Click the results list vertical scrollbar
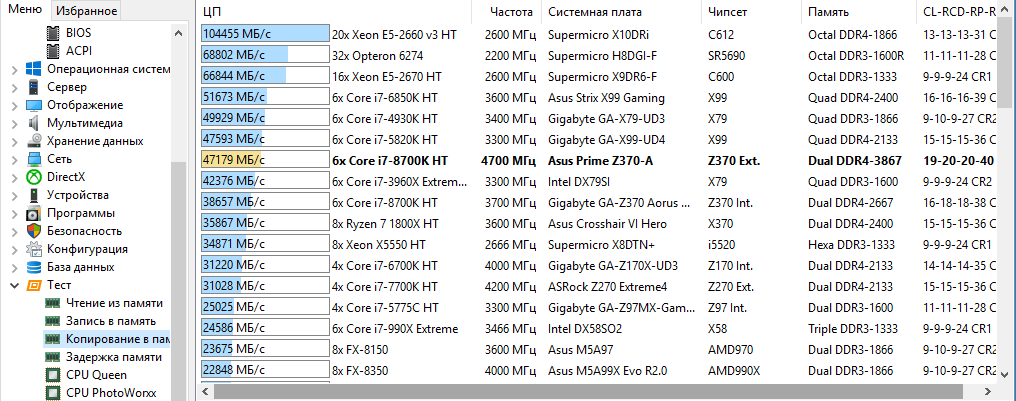 click(x=1007, y=200)
